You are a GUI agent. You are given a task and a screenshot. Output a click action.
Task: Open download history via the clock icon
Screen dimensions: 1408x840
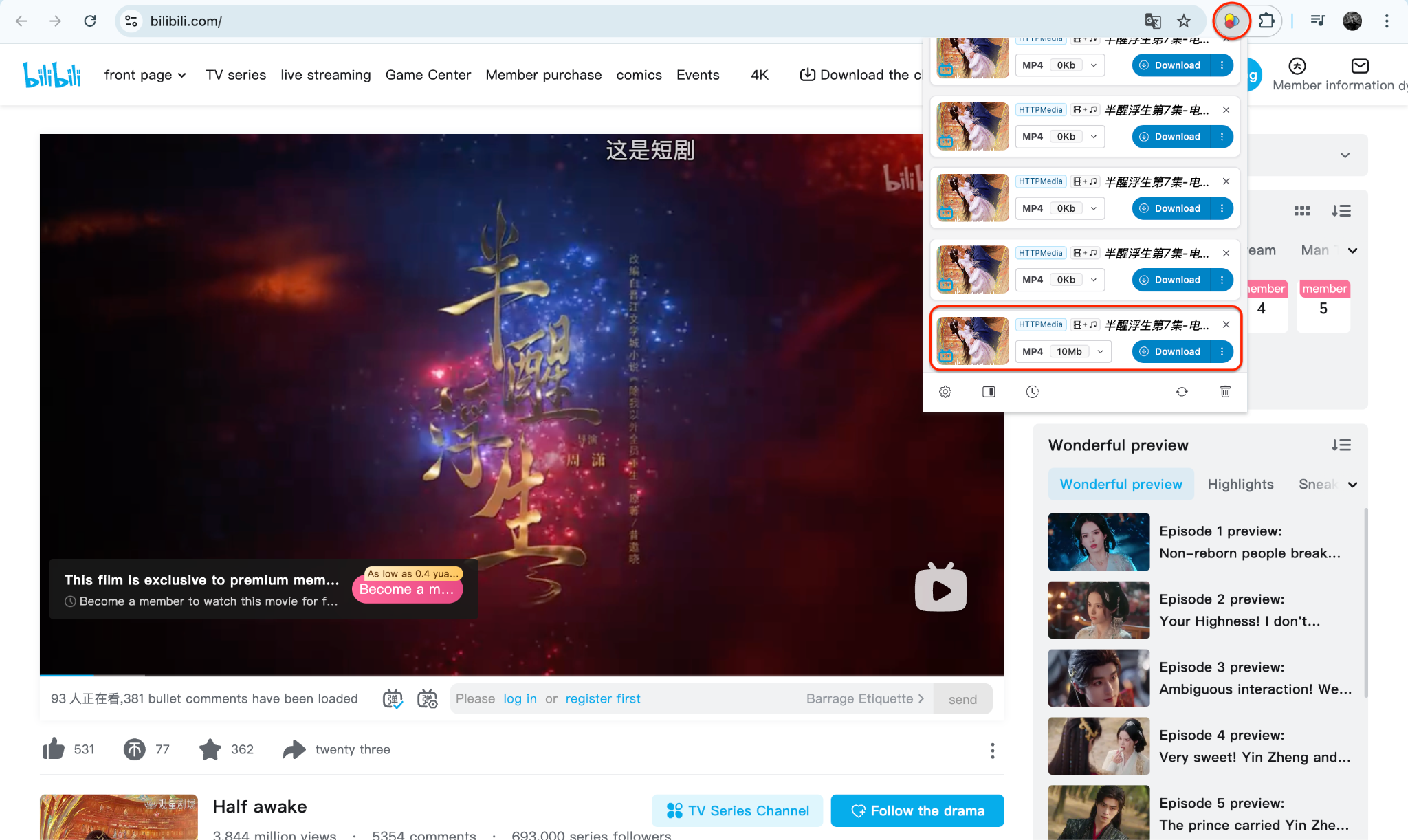pos(1033,392)
